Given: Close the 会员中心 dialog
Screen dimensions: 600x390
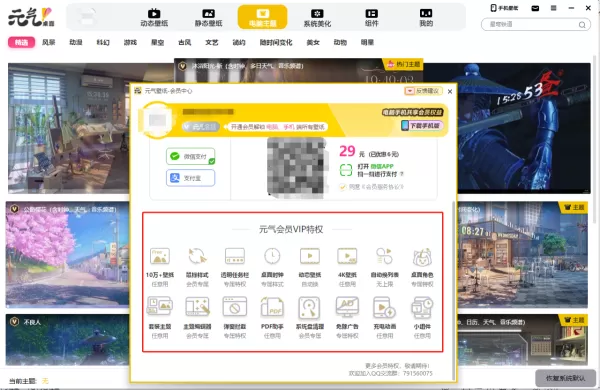Looking at the screenshot, I should click(450, 91).
